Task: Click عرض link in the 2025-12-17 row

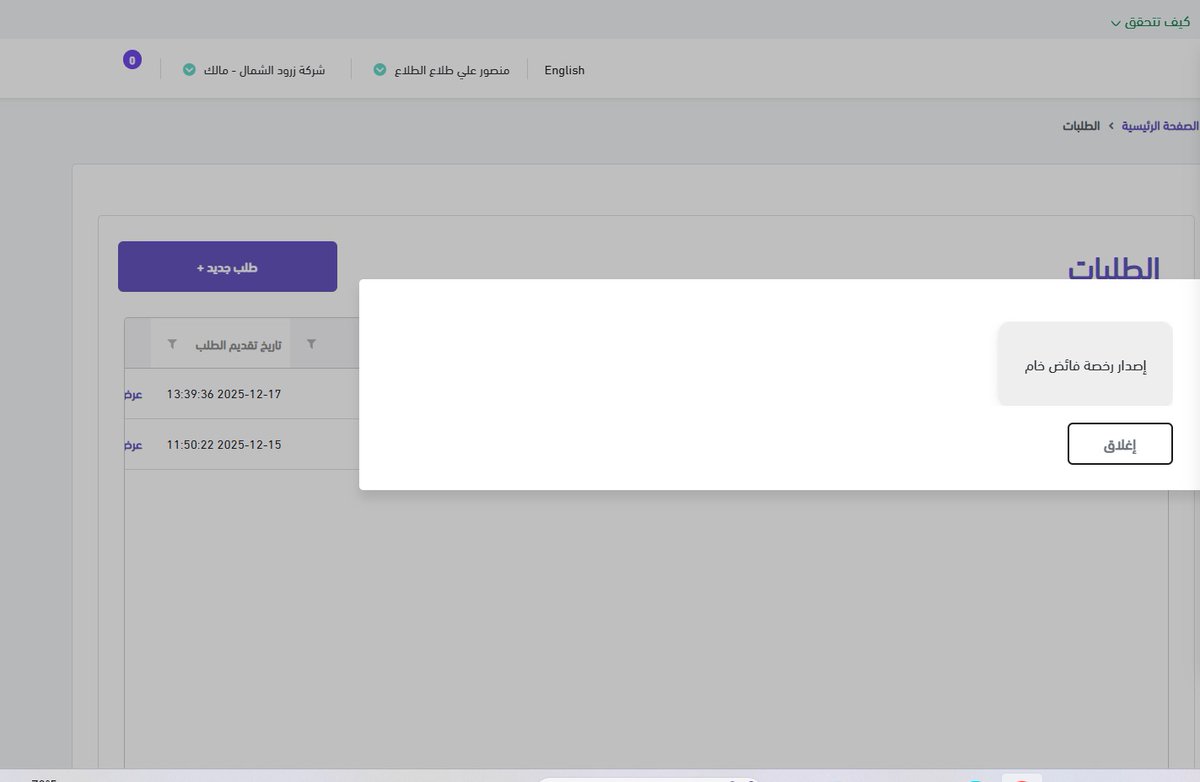Action: (133, 394)
